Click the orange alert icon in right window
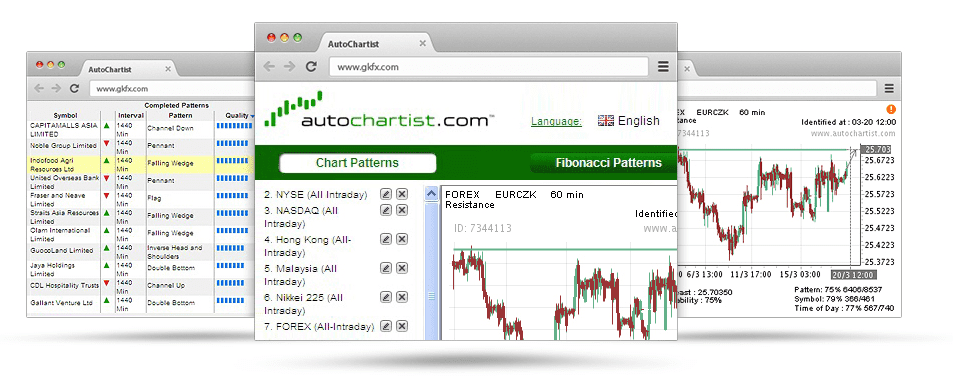Viewport: 953px width, 384px height. coord(891,109)
